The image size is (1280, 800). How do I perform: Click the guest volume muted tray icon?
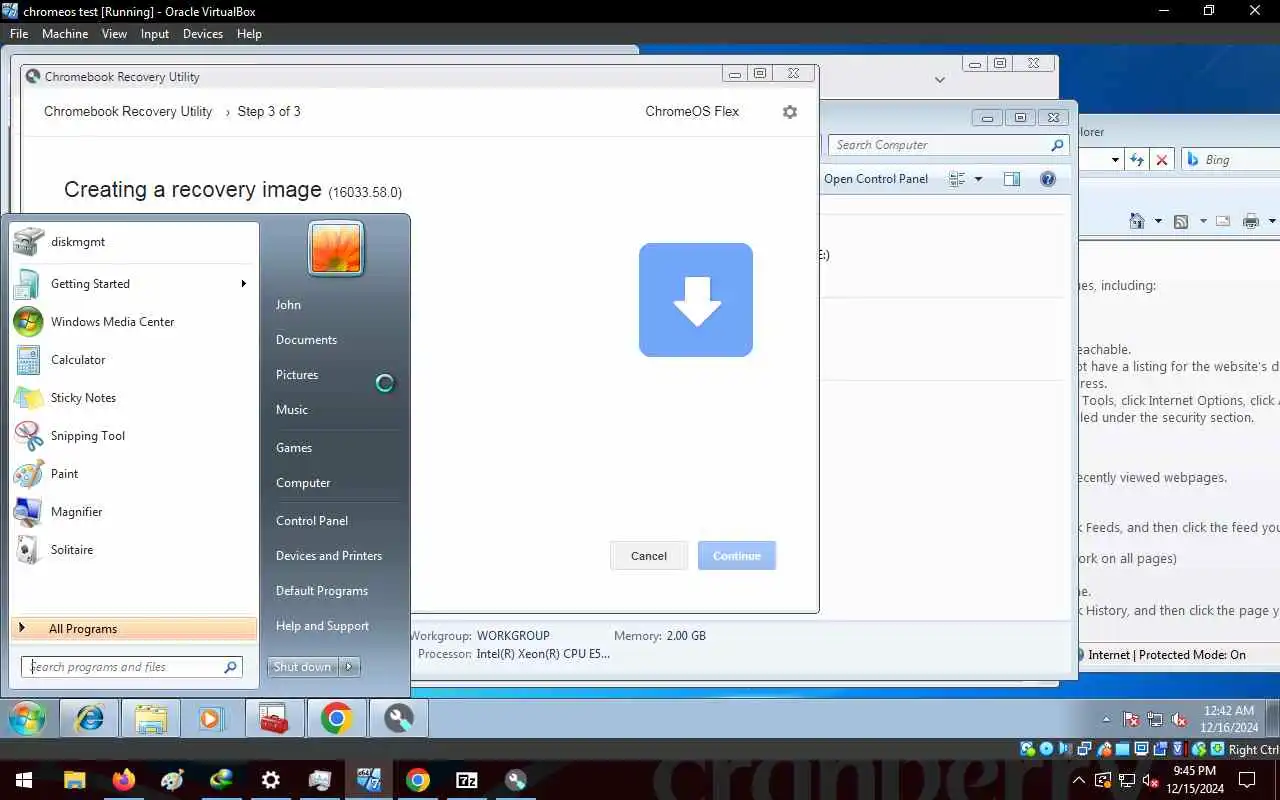pyautogui.click(x=1179, y=719)
